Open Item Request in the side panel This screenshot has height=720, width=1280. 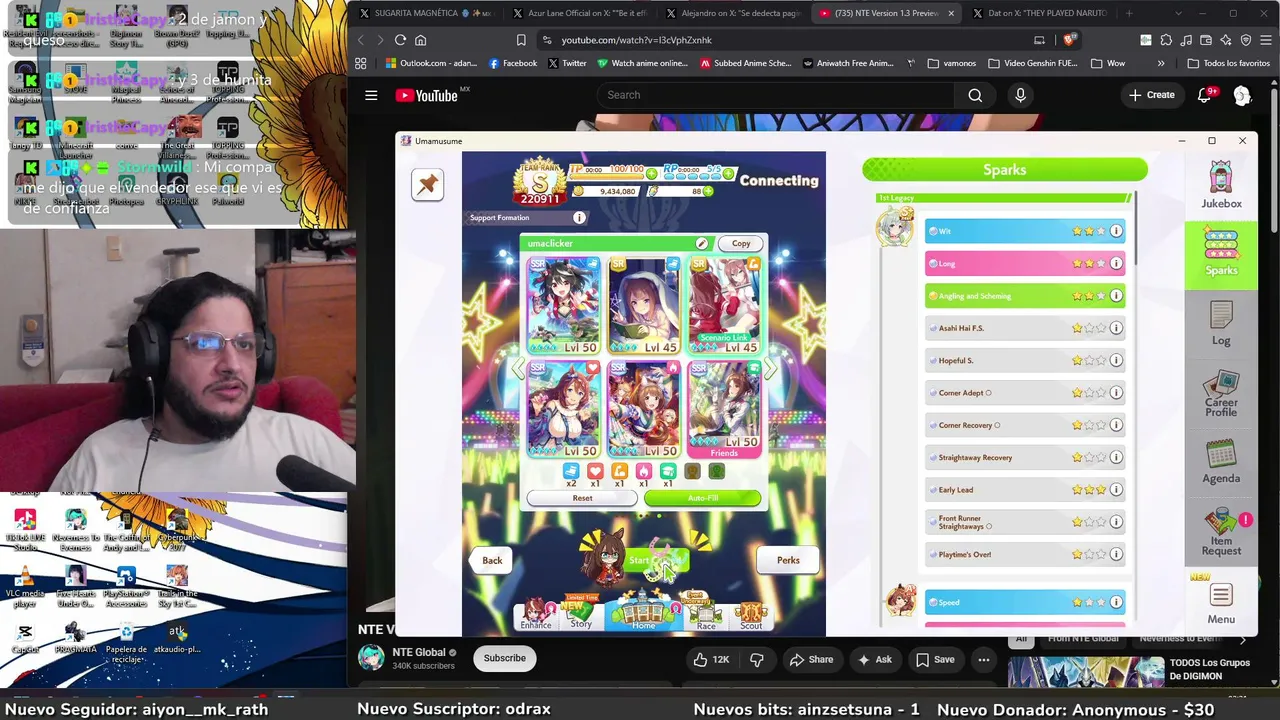[1221, 532]
